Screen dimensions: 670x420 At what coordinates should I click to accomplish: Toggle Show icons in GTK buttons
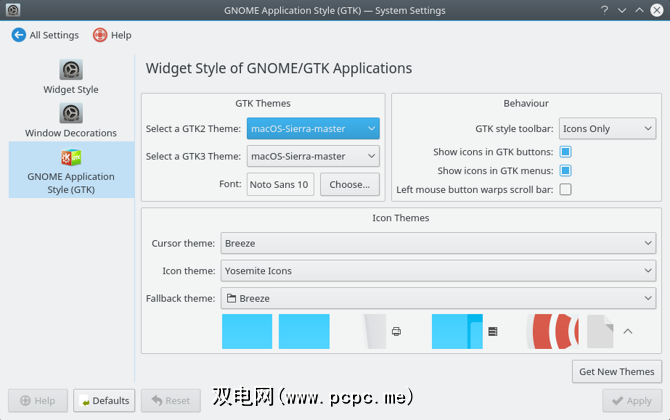click(x=565, y=152)
